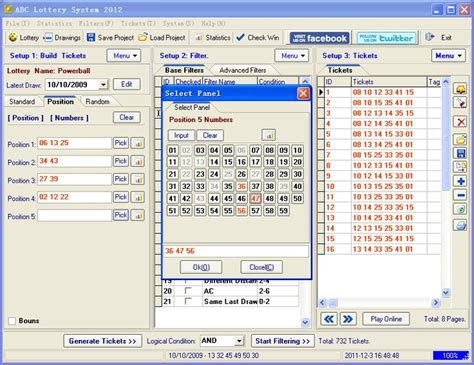Toggle number 56 in Select Panel
This screenshot has width=474, height=365.
click(x=242, y=211)
